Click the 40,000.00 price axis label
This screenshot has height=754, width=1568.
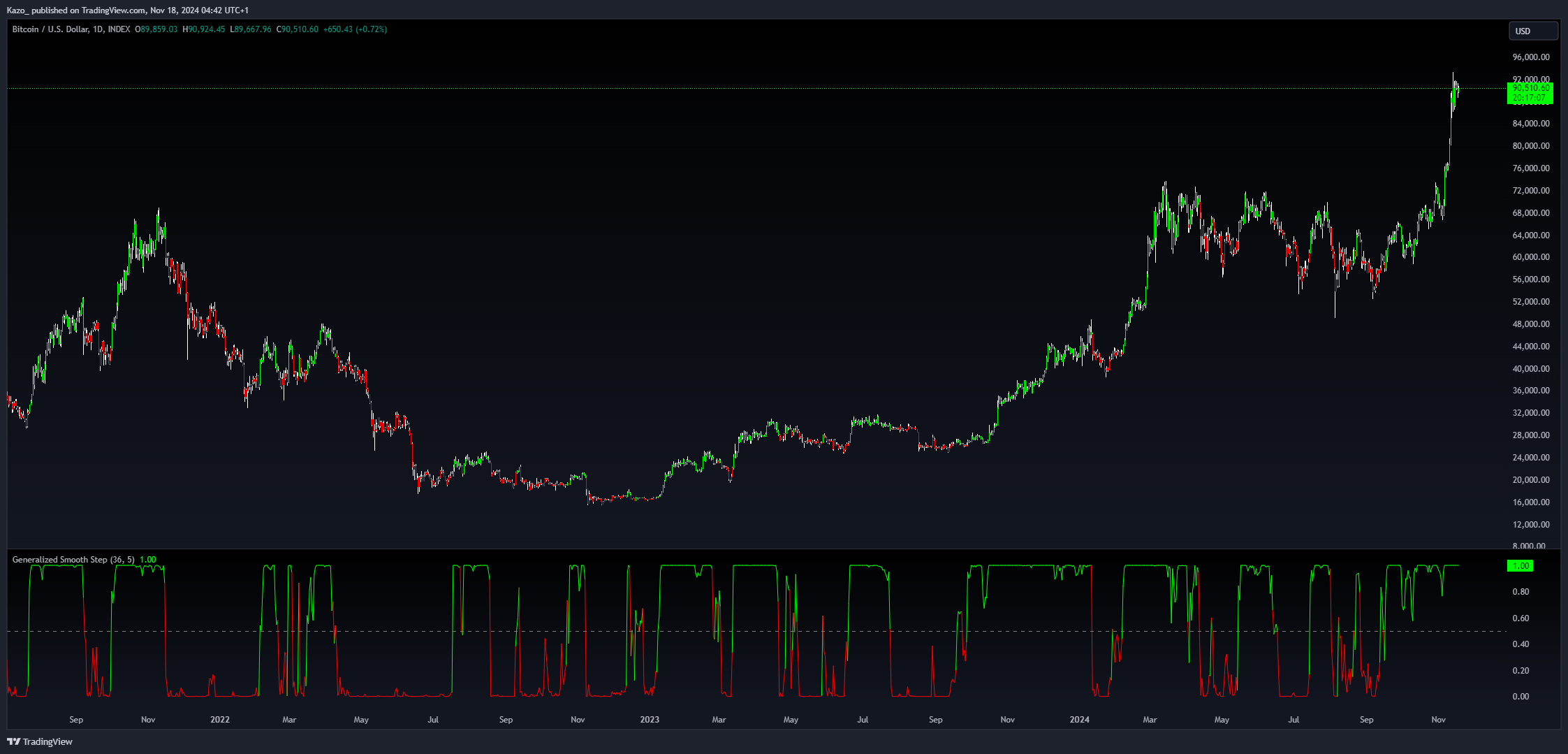1531,369
